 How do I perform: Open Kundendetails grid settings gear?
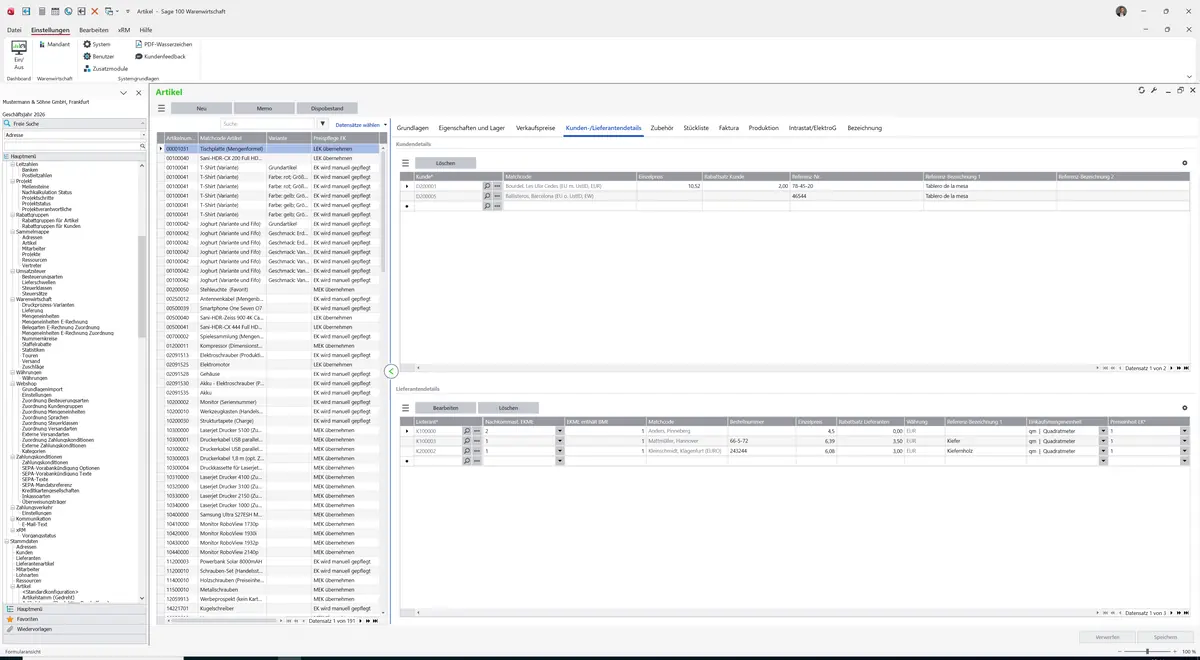tap(1185, 163)
